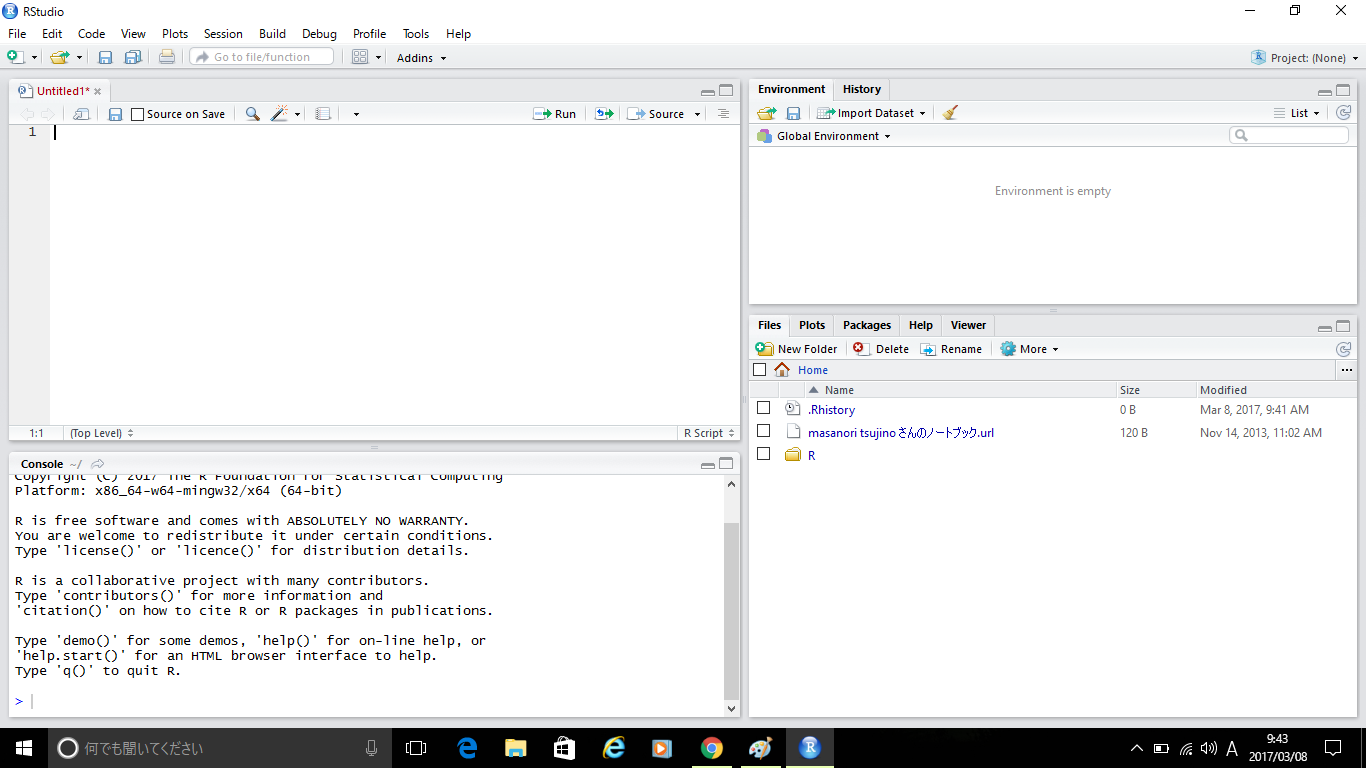Open the (Top Level) scope selector

coord(101,433)
